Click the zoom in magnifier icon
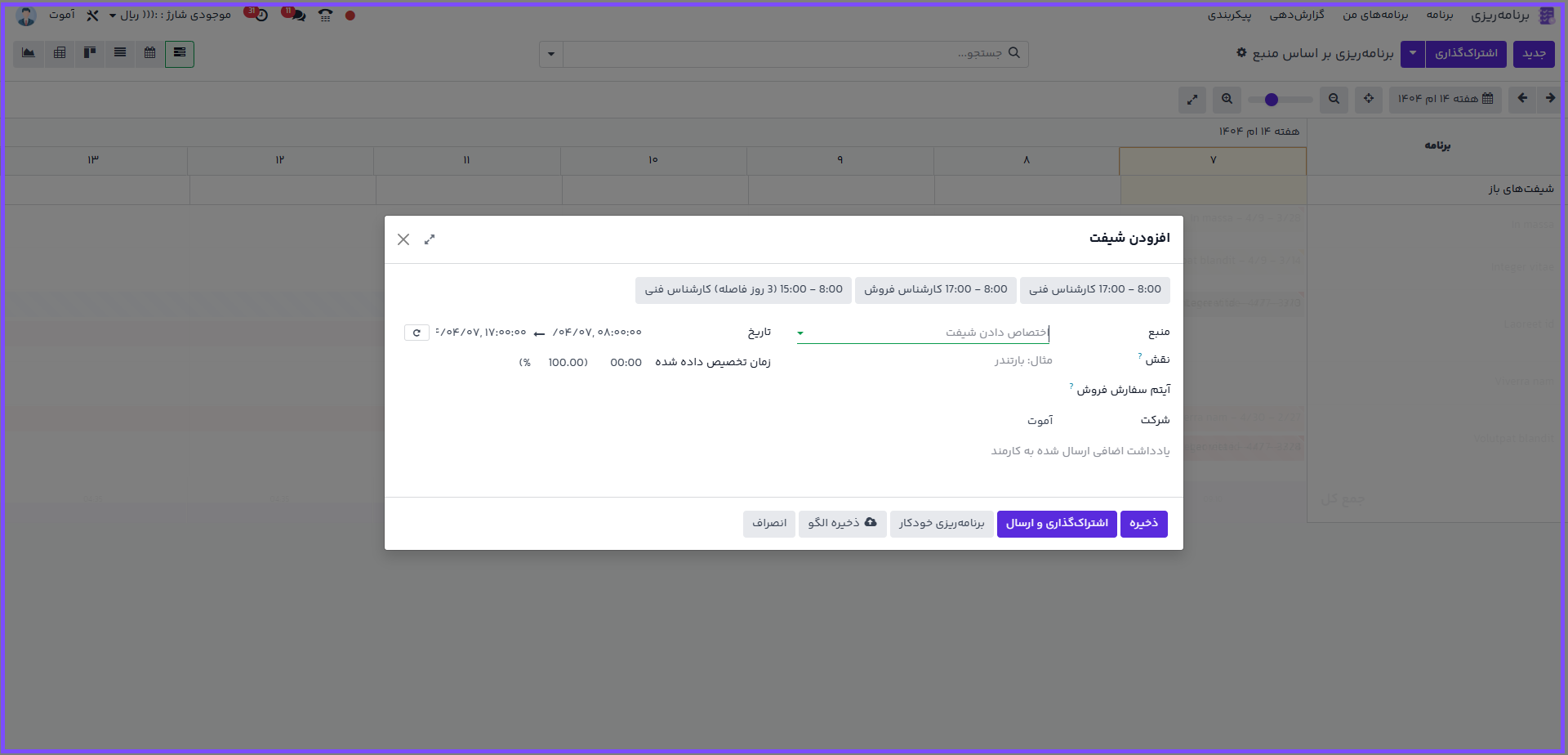 coord(1227,99)
